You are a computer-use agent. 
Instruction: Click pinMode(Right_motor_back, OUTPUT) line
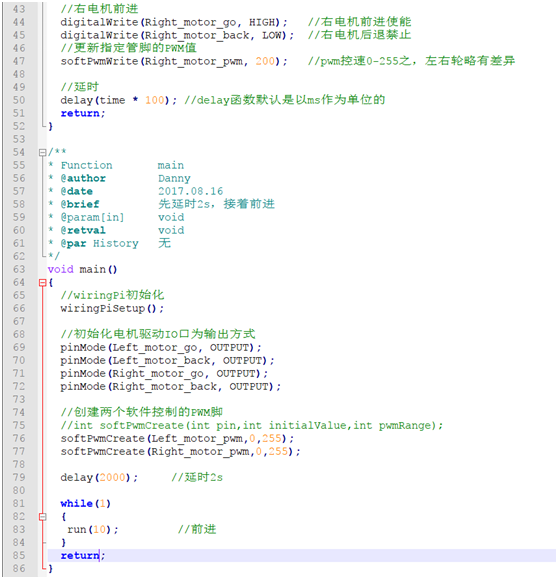(x=171, y=386)
